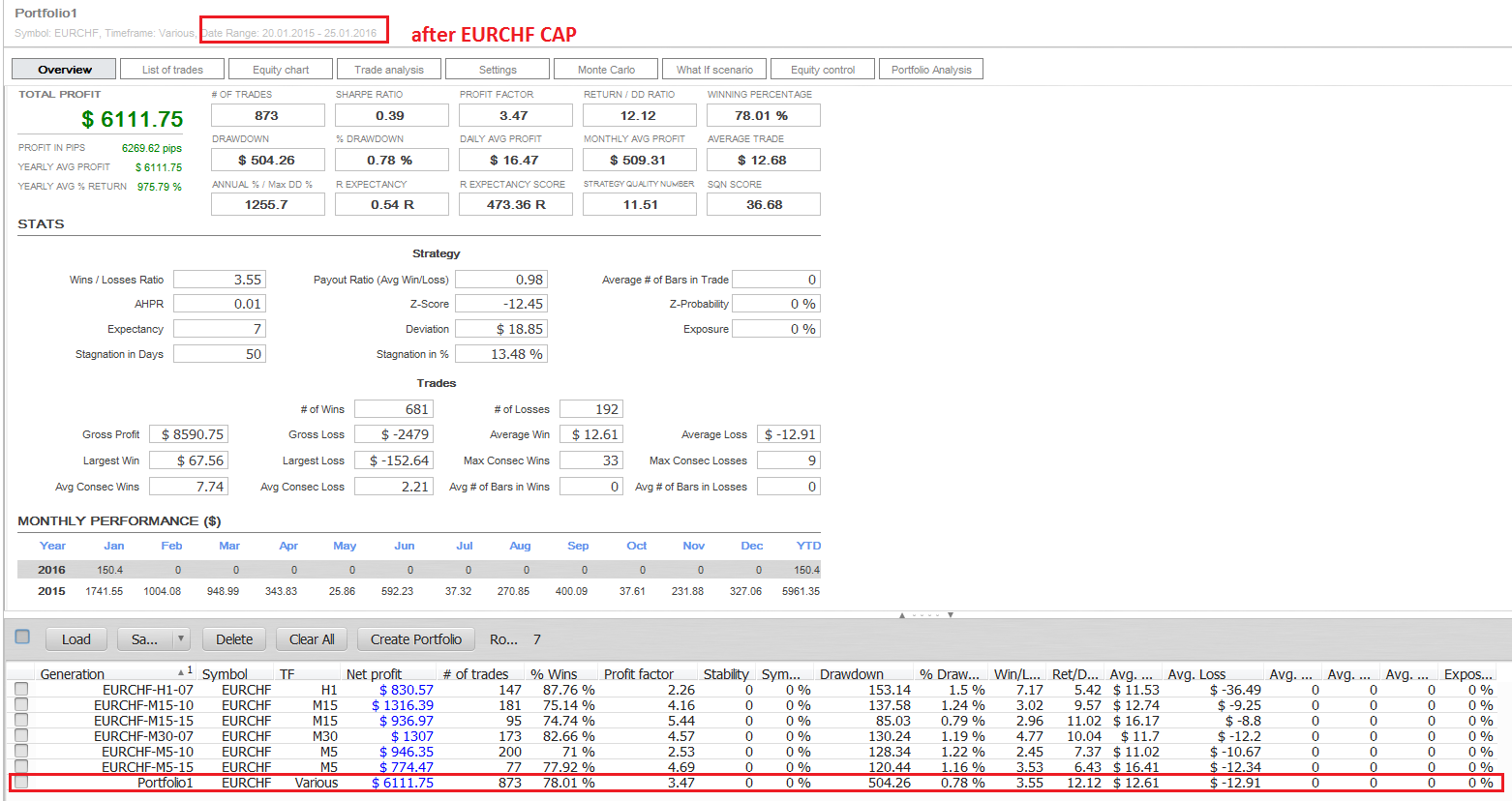Viewport: 1512px width, 801px height.
Task: Check the EURCHF-M5-10 row checkbox
Action: point(21,751)
